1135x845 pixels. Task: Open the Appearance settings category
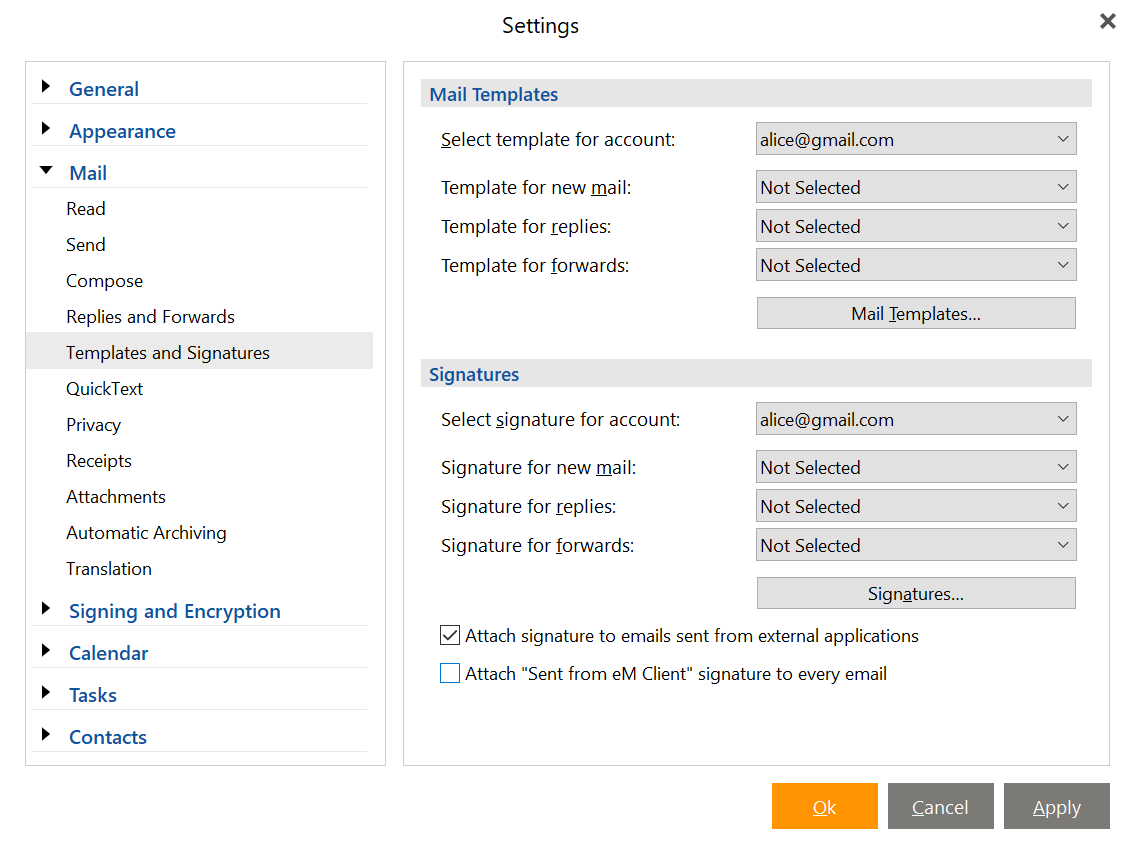tap(122, 131)
